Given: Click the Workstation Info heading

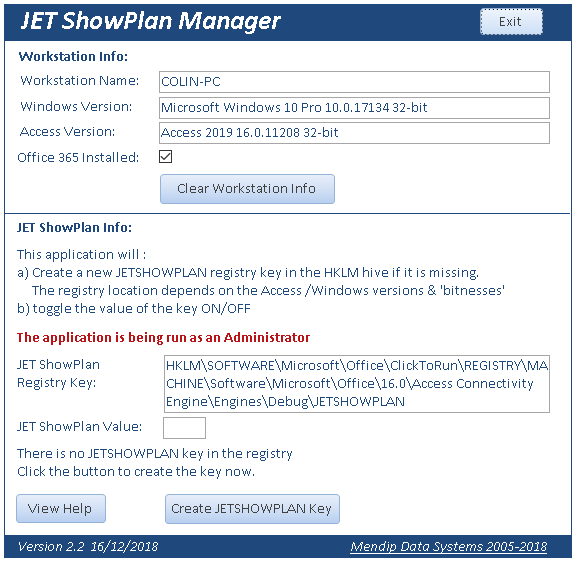Looking at the screenshot, I should (x=73, y=57).
